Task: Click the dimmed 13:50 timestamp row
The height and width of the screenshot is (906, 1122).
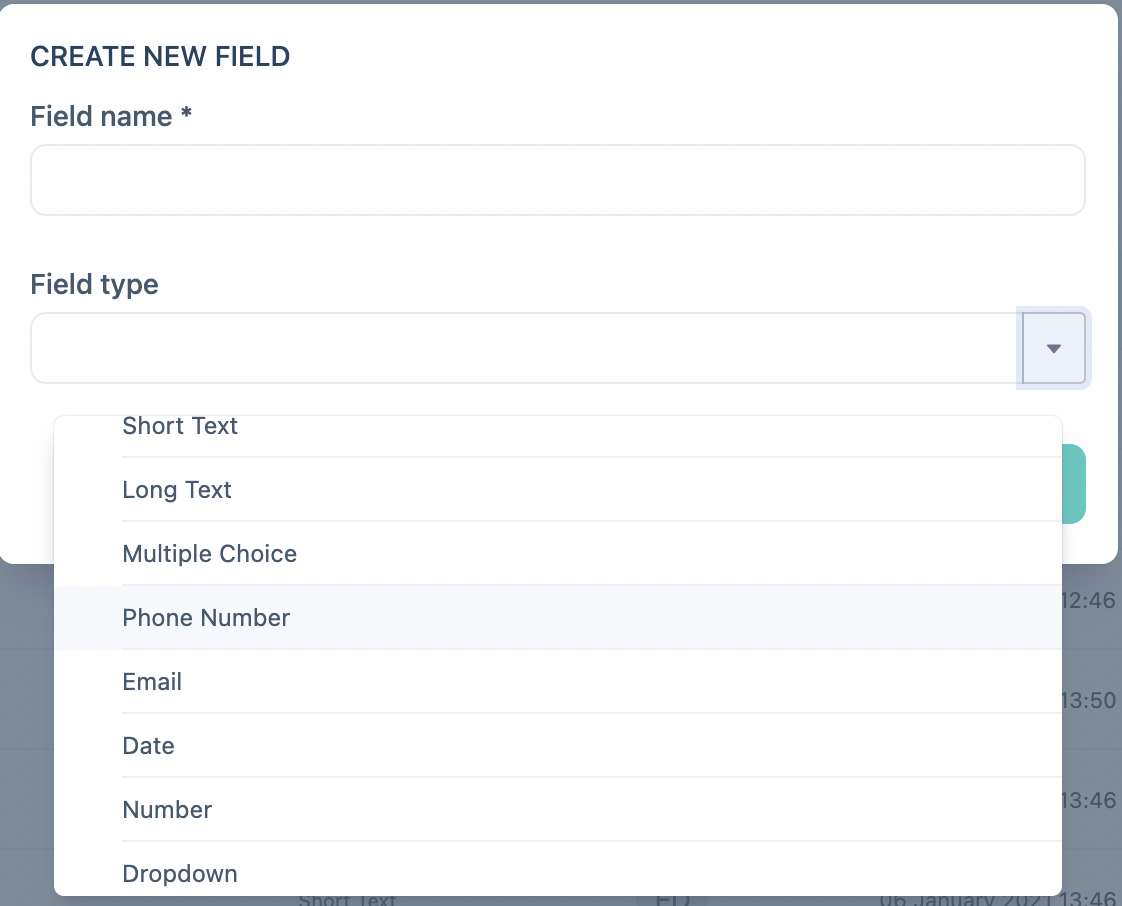Action: [x=1089, y=700]
